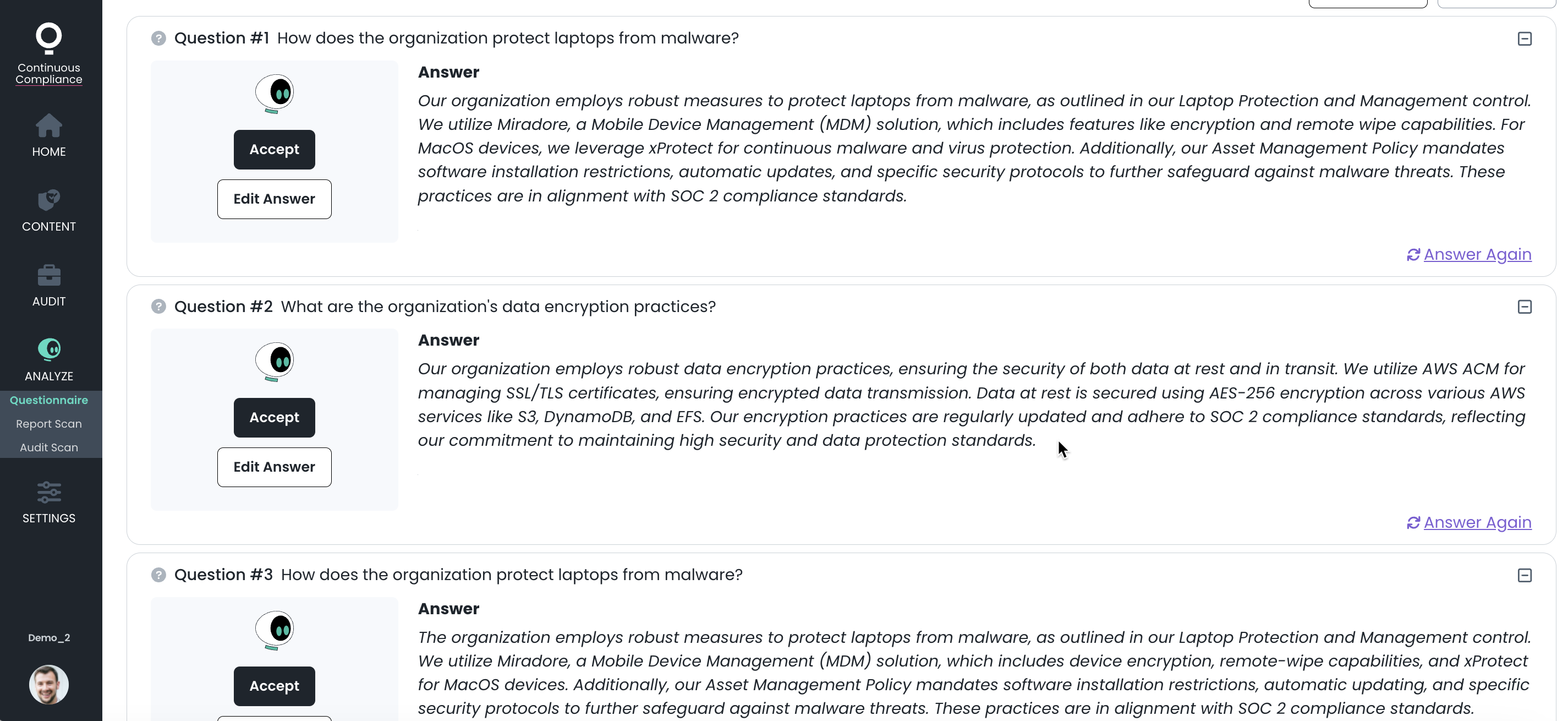1568x721 pixels.
Task: Open the Demo_2 user profile avatar
Action: (x=49, y=685)
